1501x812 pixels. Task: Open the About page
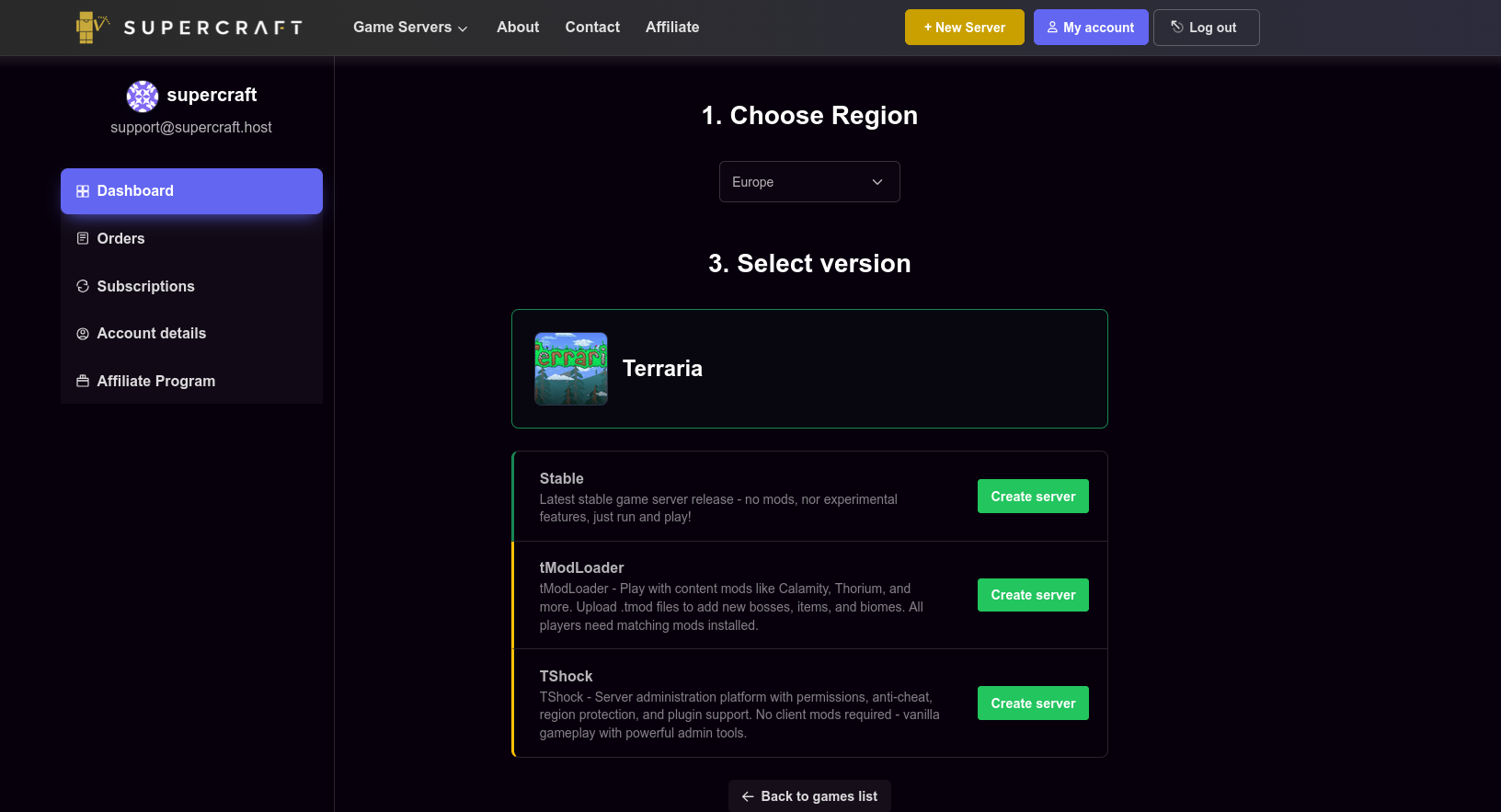tap(518, 28)
